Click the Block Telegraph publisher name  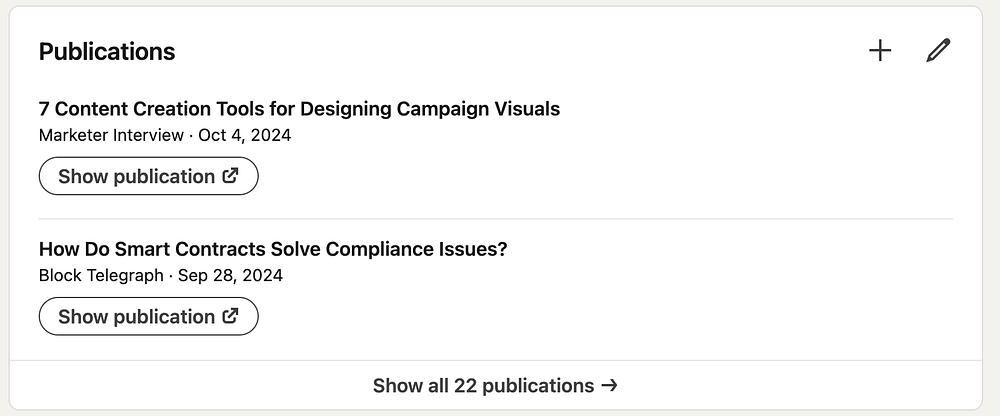click(100, 275)
